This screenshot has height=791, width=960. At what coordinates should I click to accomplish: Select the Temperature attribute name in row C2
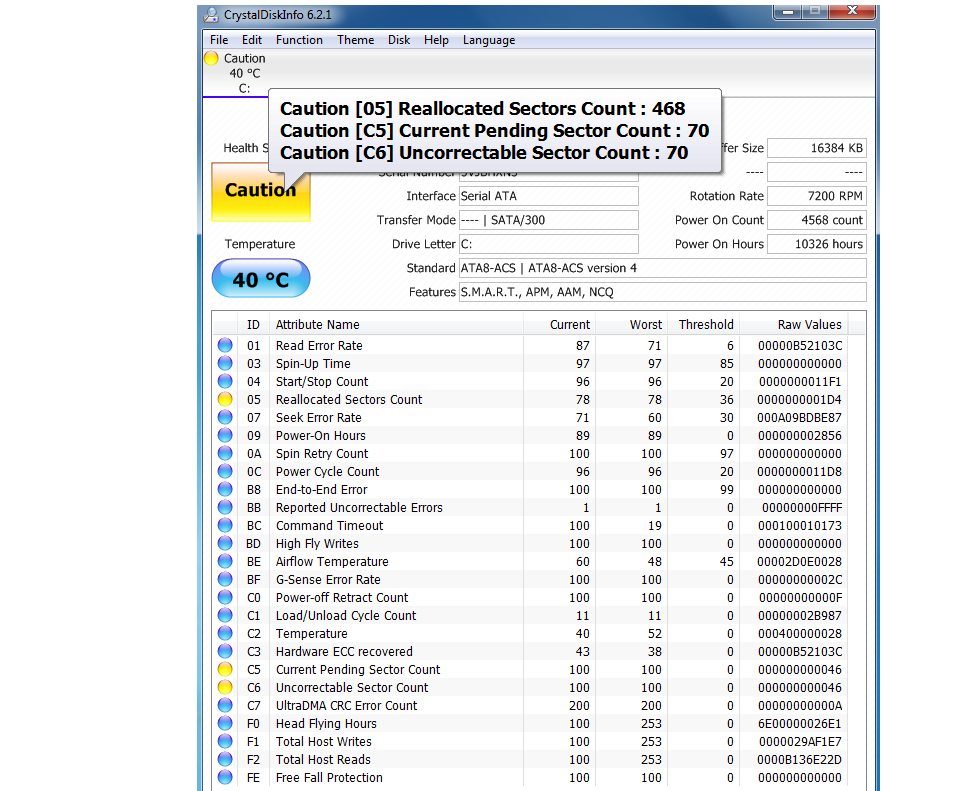tap(312, 633)
